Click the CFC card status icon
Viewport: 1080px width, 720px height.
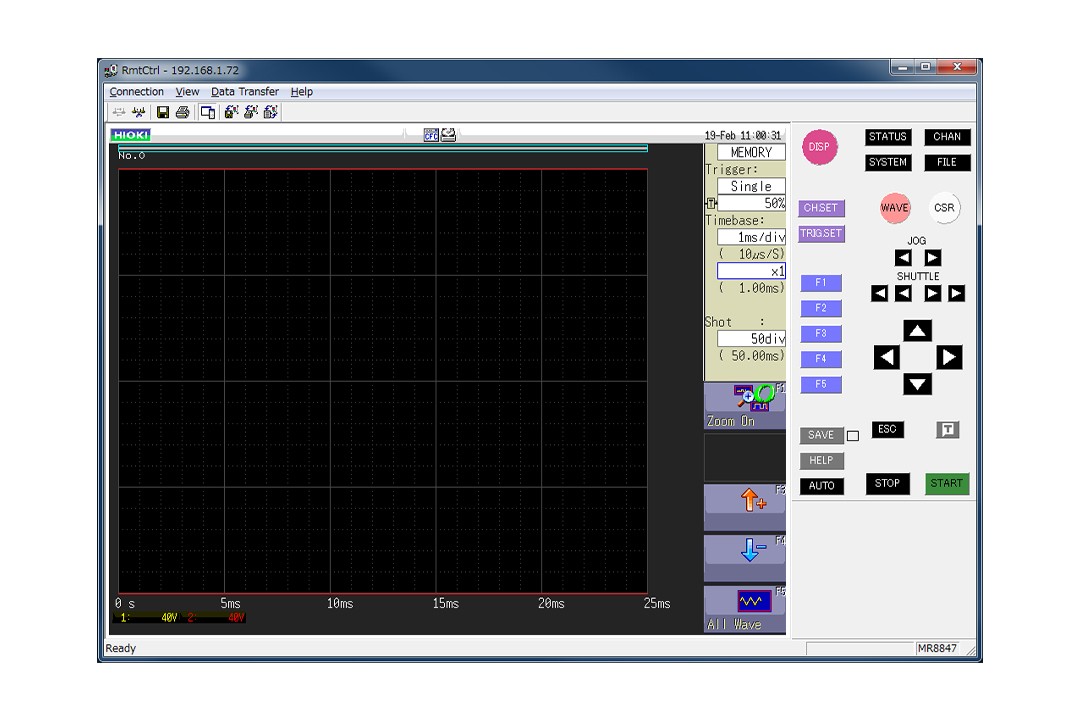click(x=431, y=135)
